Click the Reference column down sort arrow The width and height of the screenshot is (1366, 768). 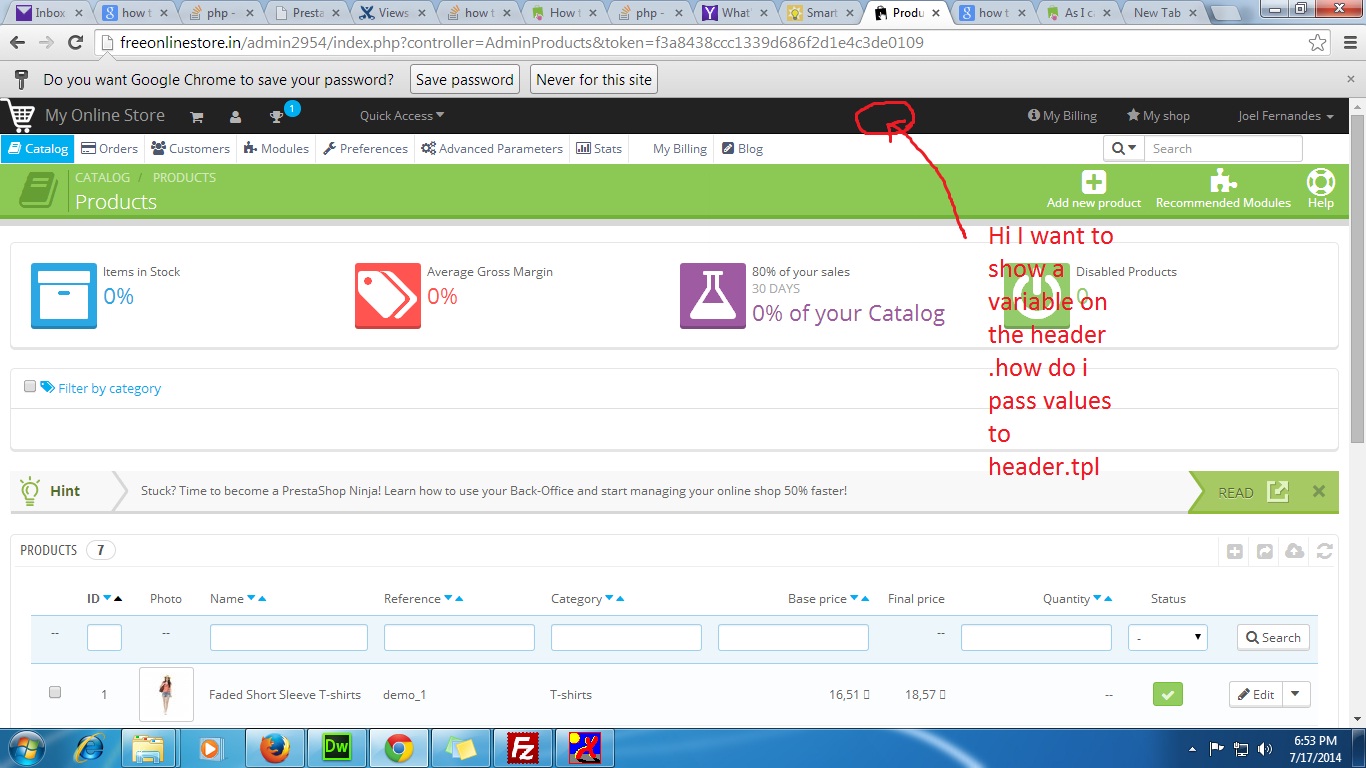tap(448, 599)
